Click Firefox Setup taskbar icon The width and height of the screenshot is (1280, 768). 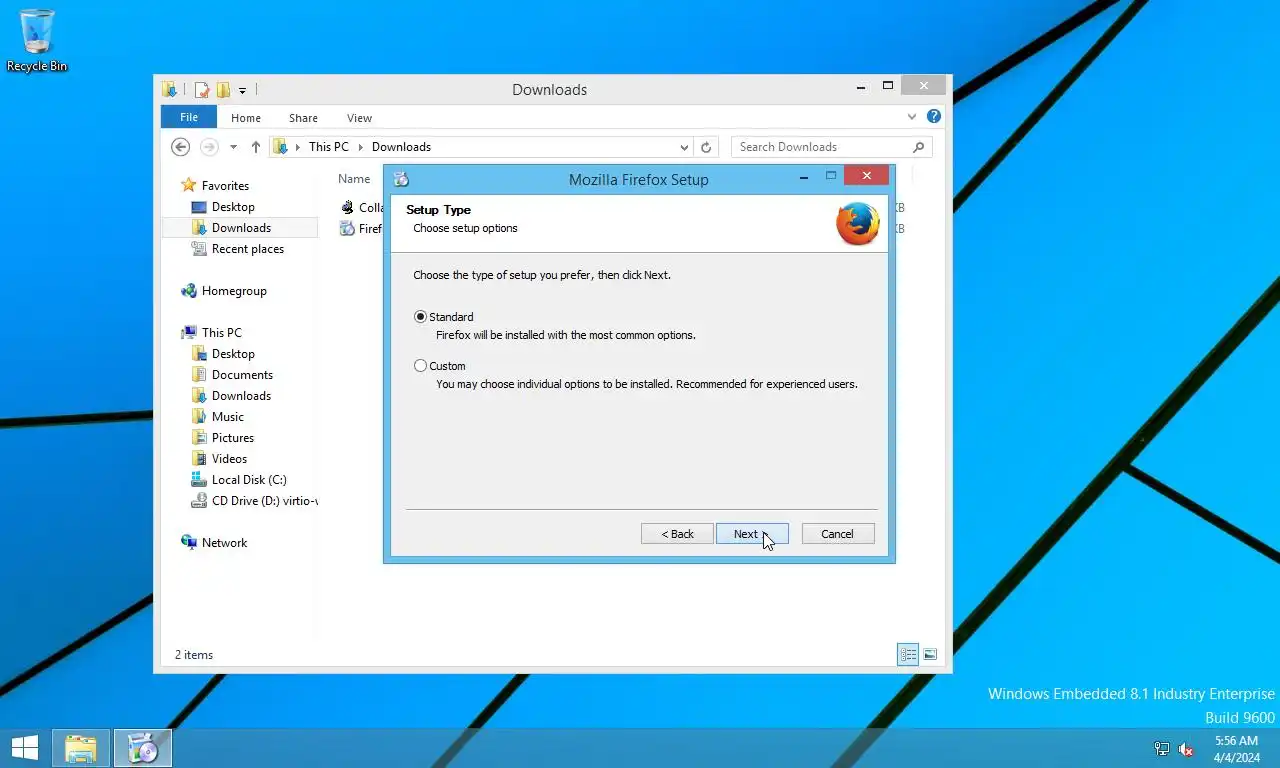143,748
